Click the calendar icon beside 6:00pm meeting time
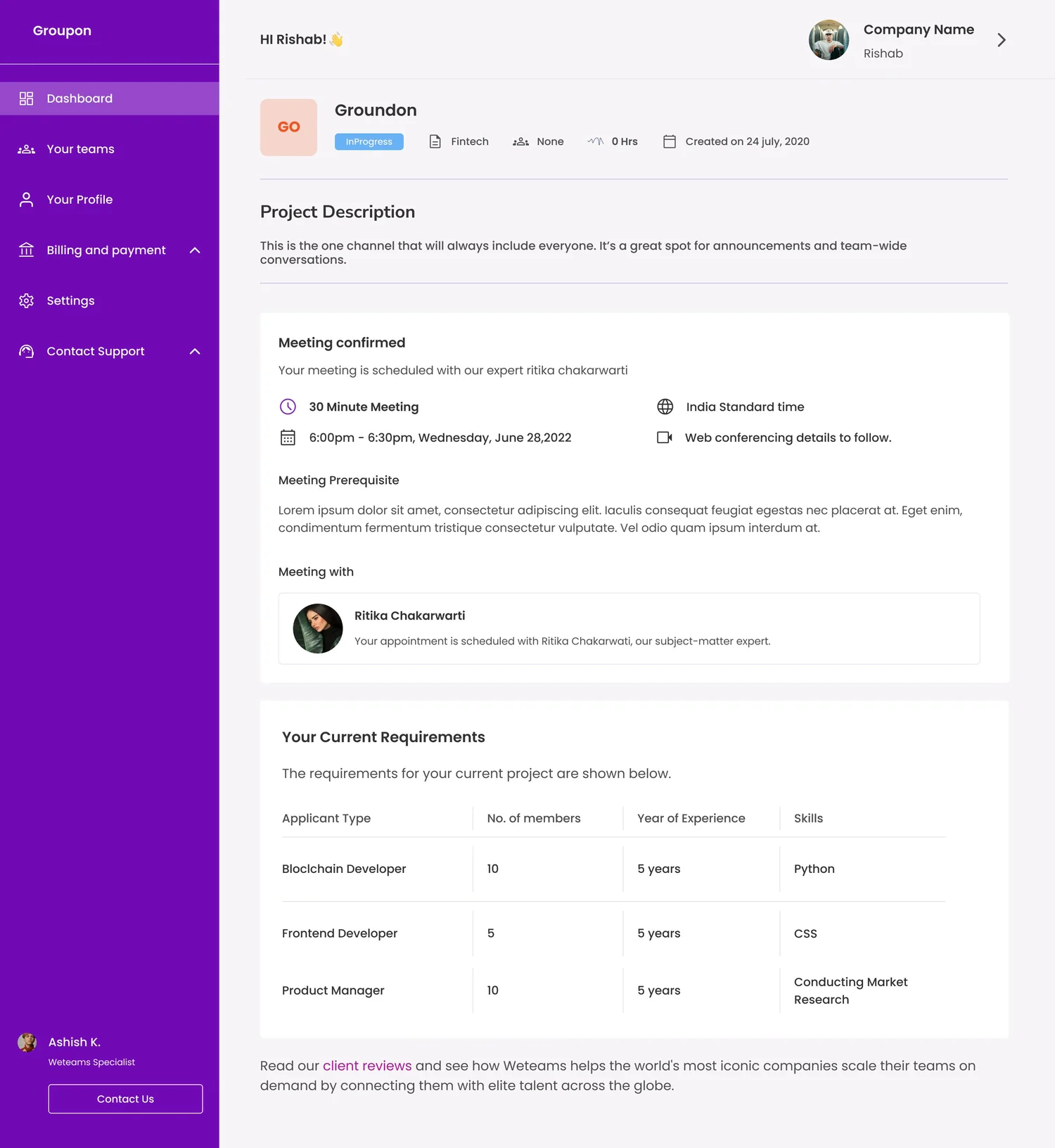 point(288,438)
